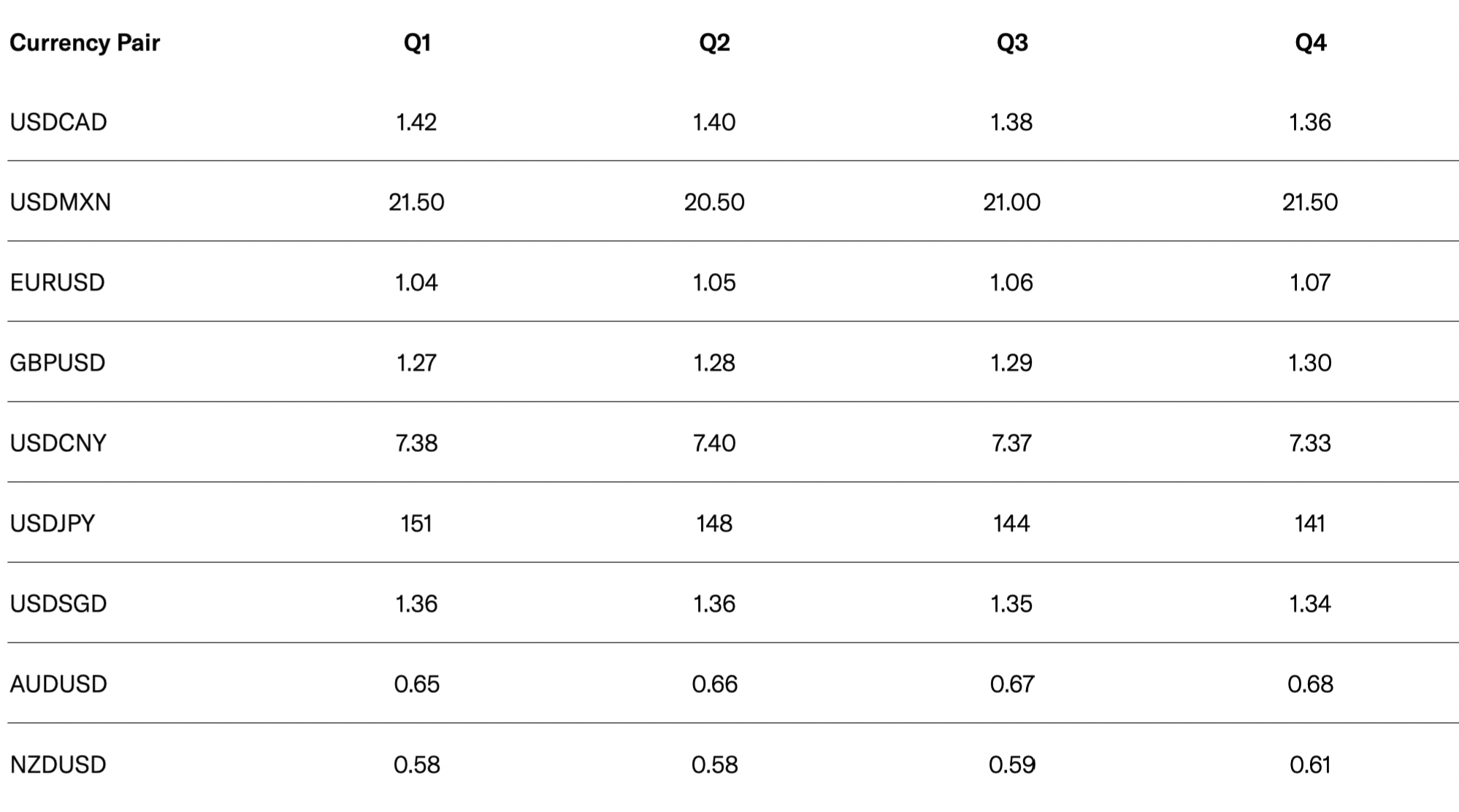Select the USDMXN Q2 value 20.50
The width and height of the screenshot is (1459, 812).
pos(714,202)
